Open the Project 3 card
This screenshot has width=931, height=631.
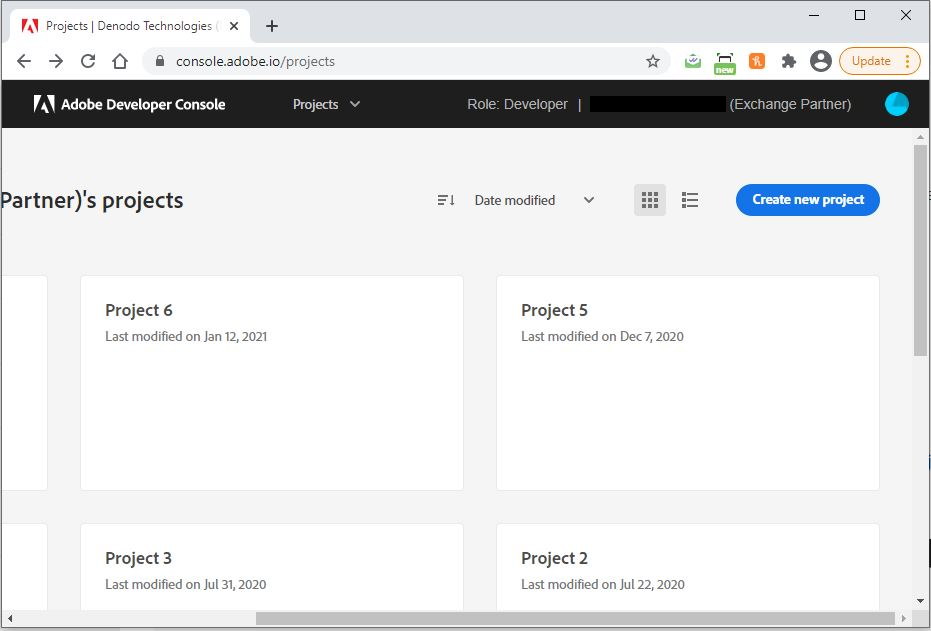272,567
